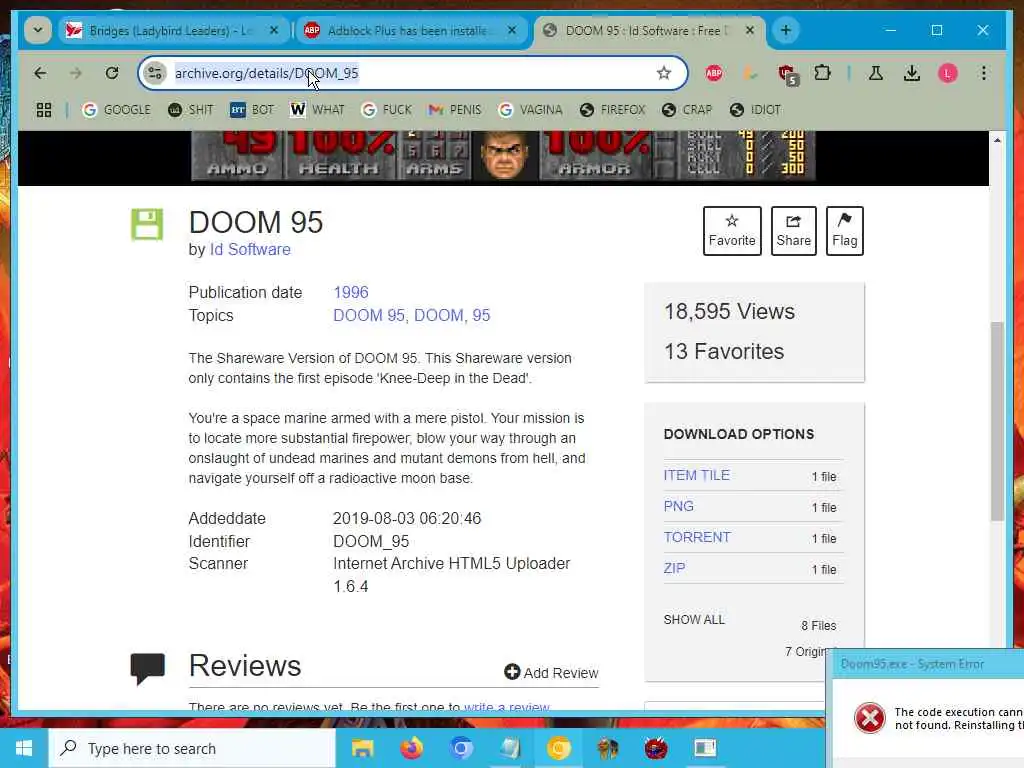Click the scrollbar up arrow
The image size is (1024, 768).
point(997,140)
